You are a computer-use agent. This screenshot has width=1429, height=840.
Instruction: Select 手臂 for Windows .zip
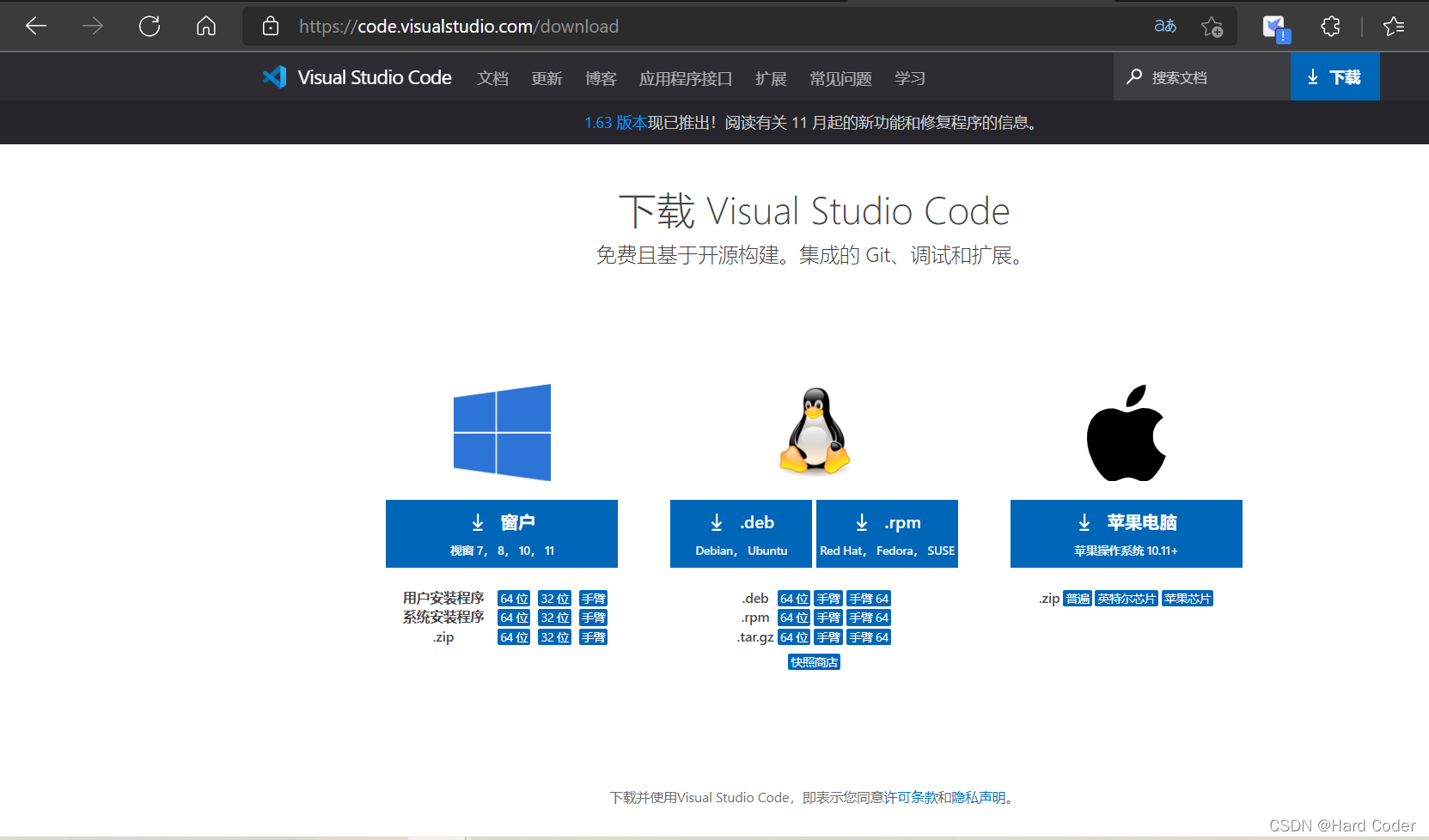click(x=593, y=637)
